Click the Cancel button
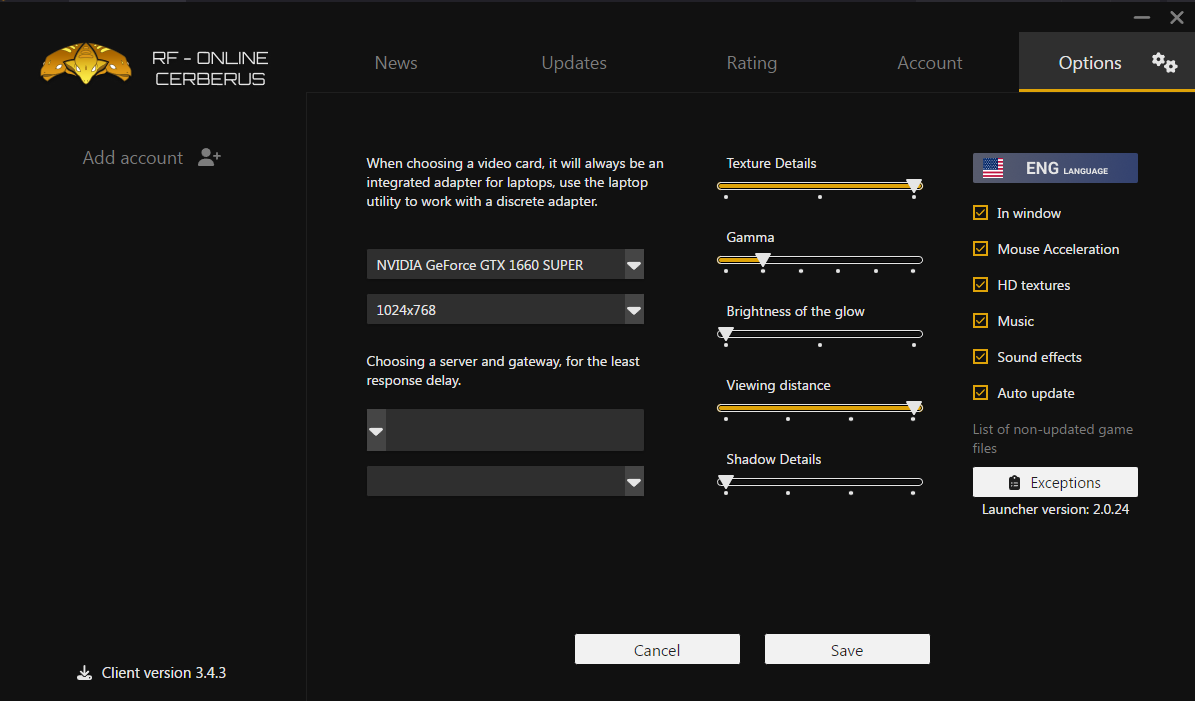 click(657, 649)
